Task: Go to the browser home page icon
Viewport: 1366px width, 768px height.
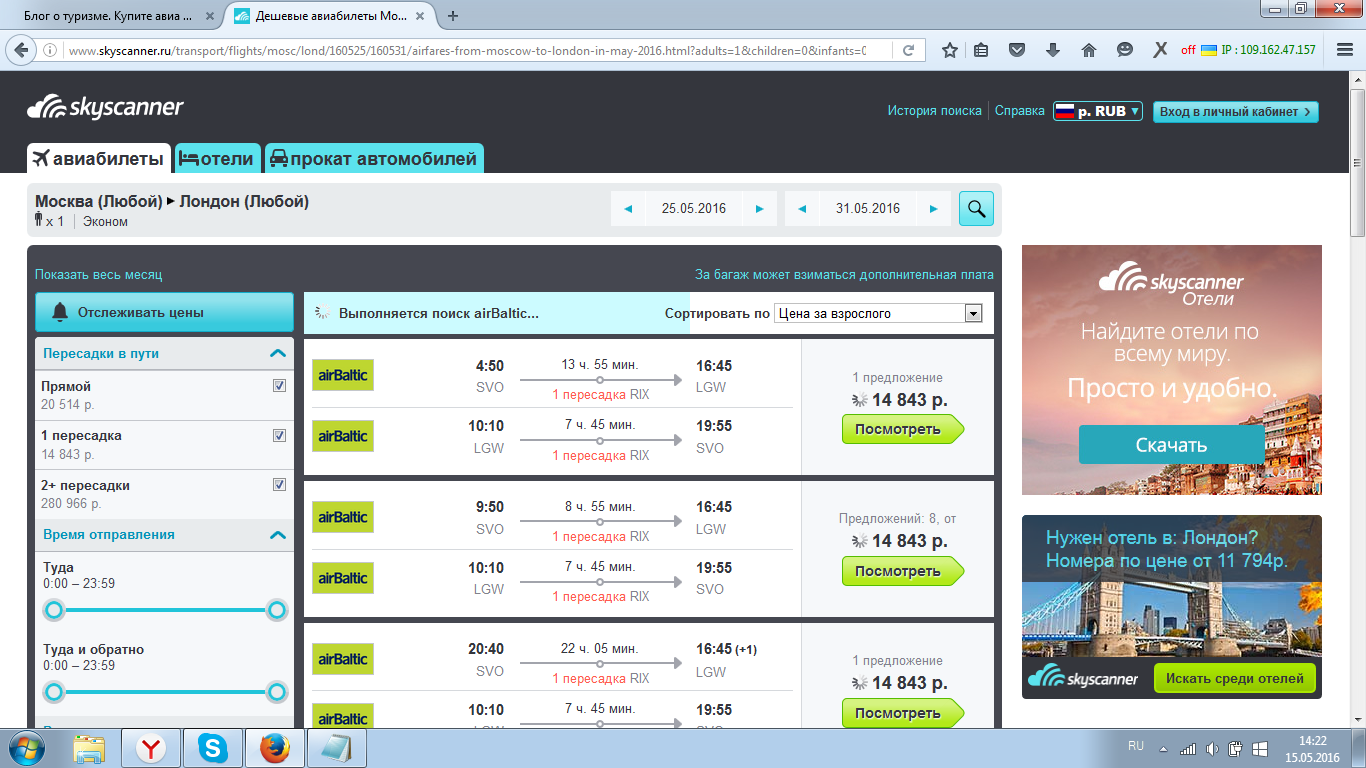Action: (x=1089, y=50)
